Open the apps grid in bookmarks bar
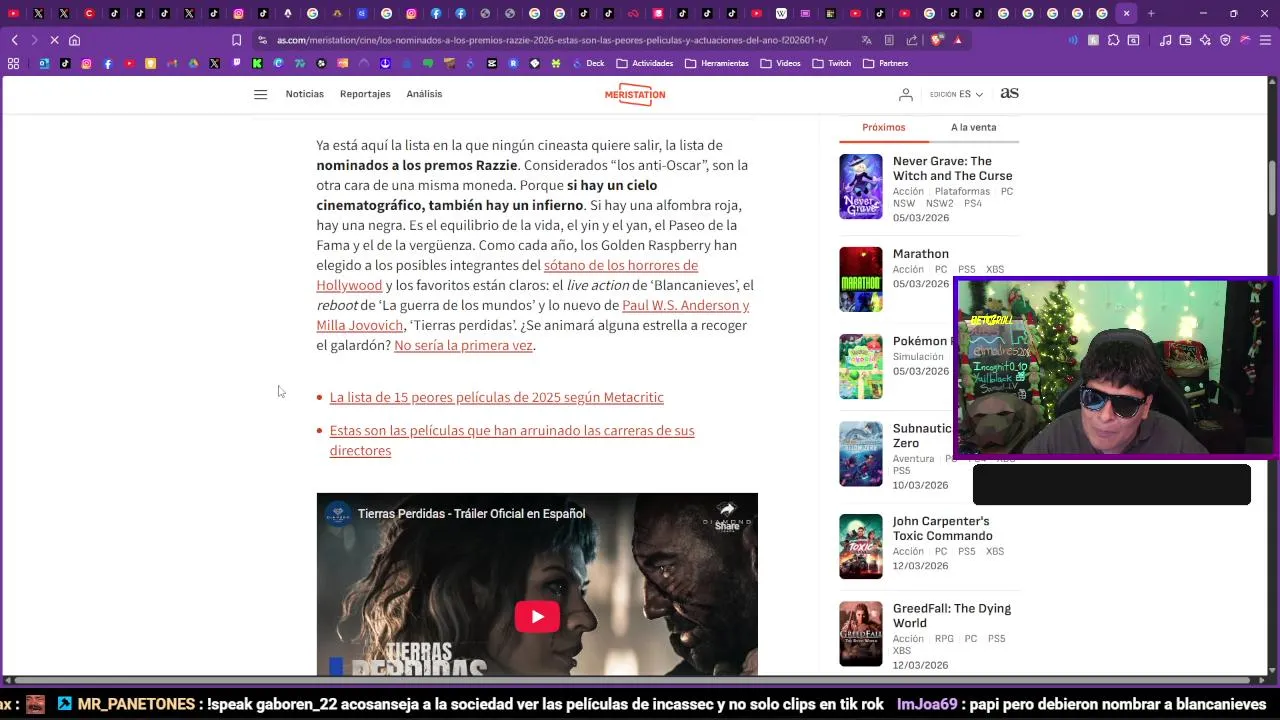This screenshot has height=720, width=1280. (x=13, y=63)
